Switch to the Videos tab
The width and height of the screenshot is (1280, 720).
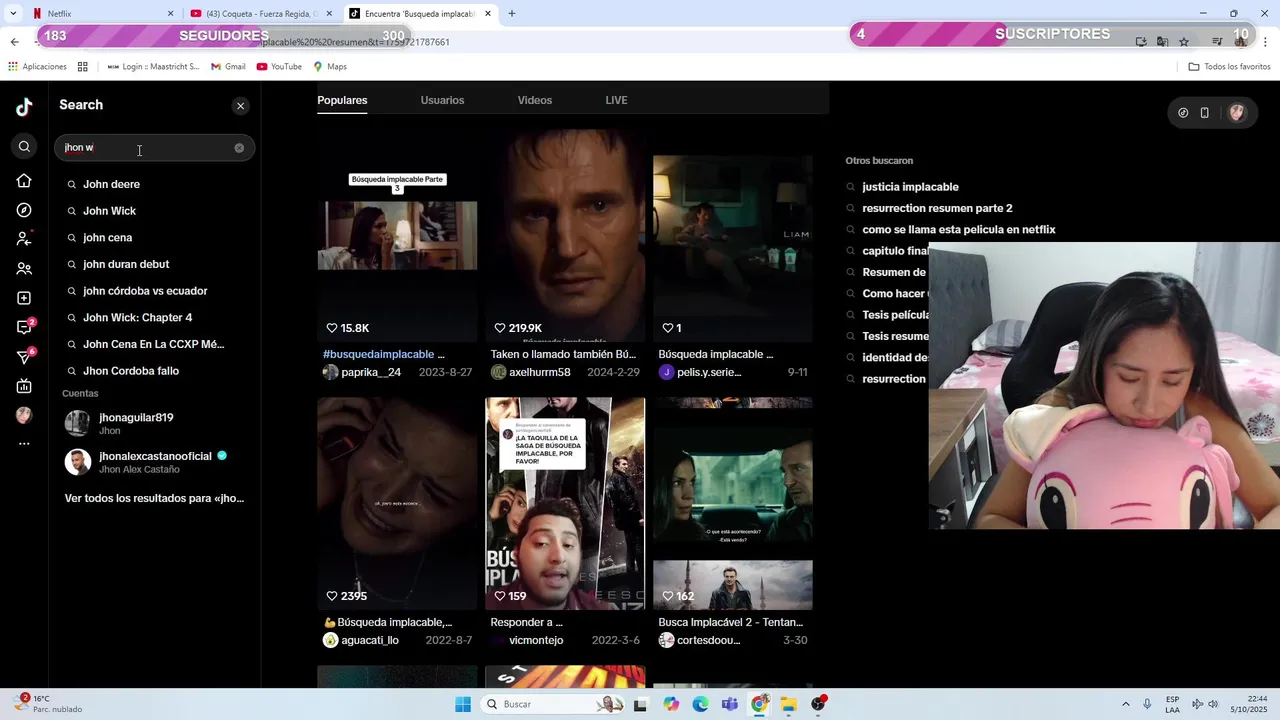pyautogui.click(x=535, y=100)
